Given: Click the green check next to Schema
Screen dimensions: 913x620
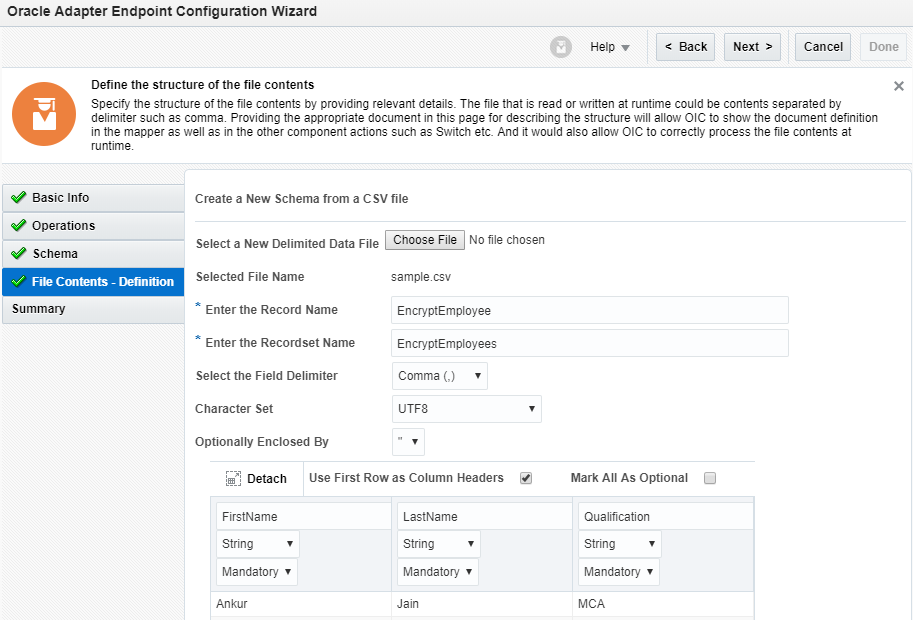Looking at the screenshot, I should [18, 254].
